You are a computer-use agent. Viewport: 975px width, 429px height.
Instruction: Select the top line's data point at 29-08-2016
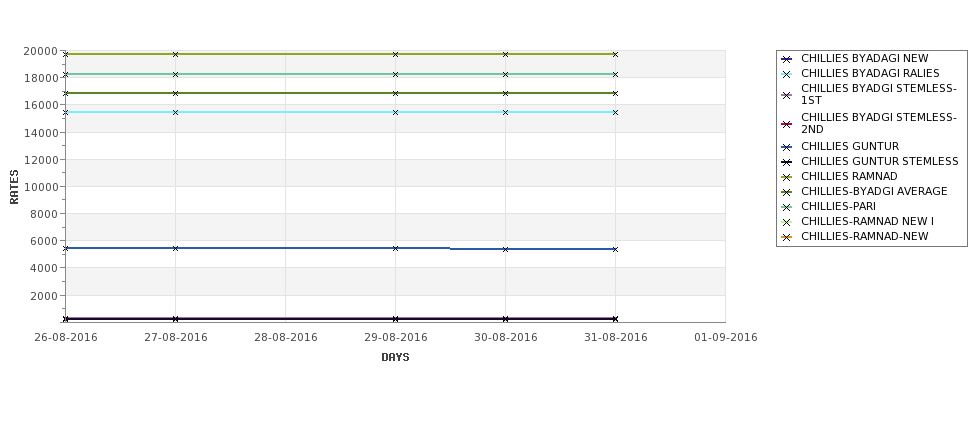pos(395,55)
